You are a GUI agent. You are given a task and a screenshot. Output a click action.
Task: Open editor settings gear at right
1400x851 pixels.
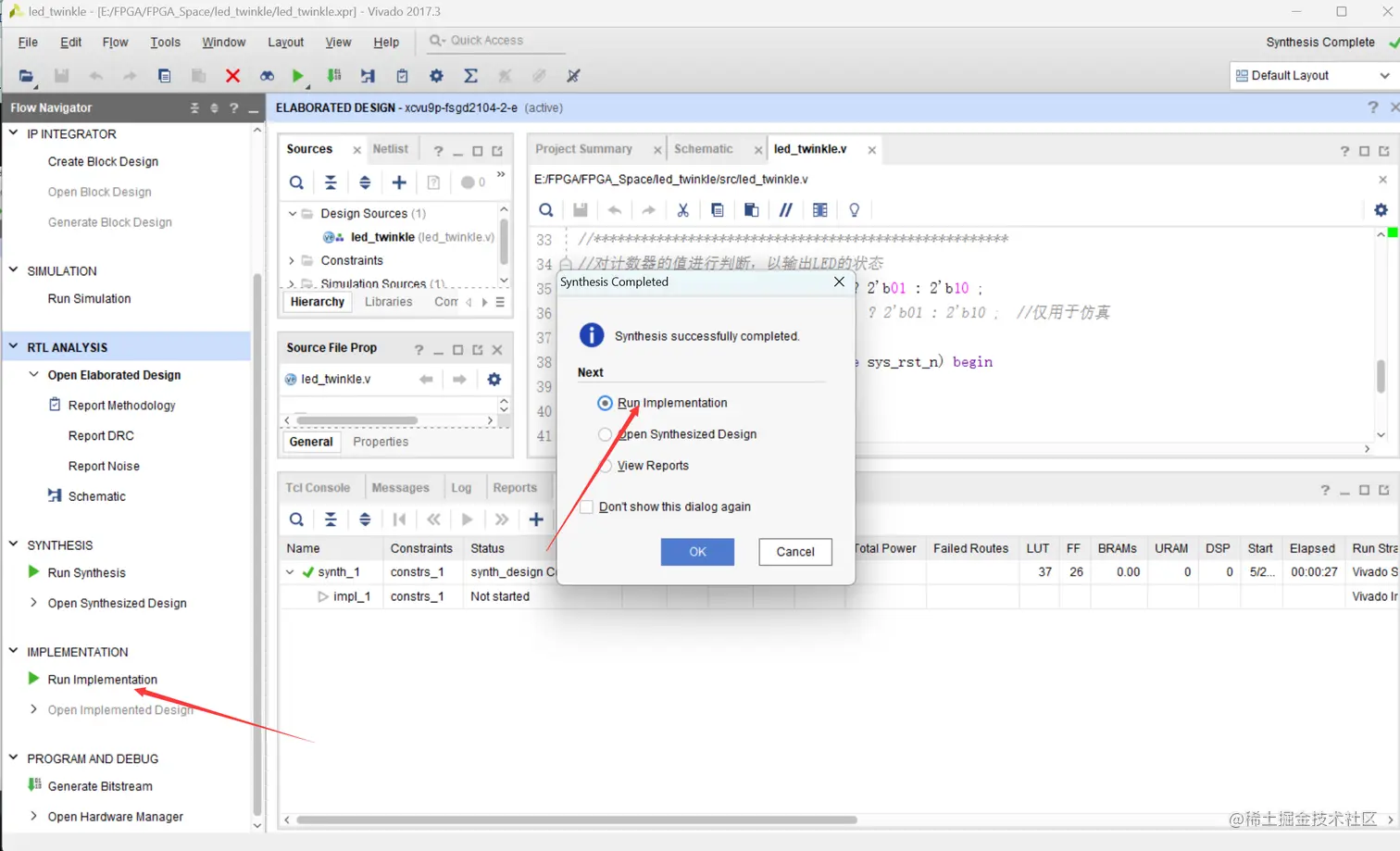click(x=1381, y=210)
